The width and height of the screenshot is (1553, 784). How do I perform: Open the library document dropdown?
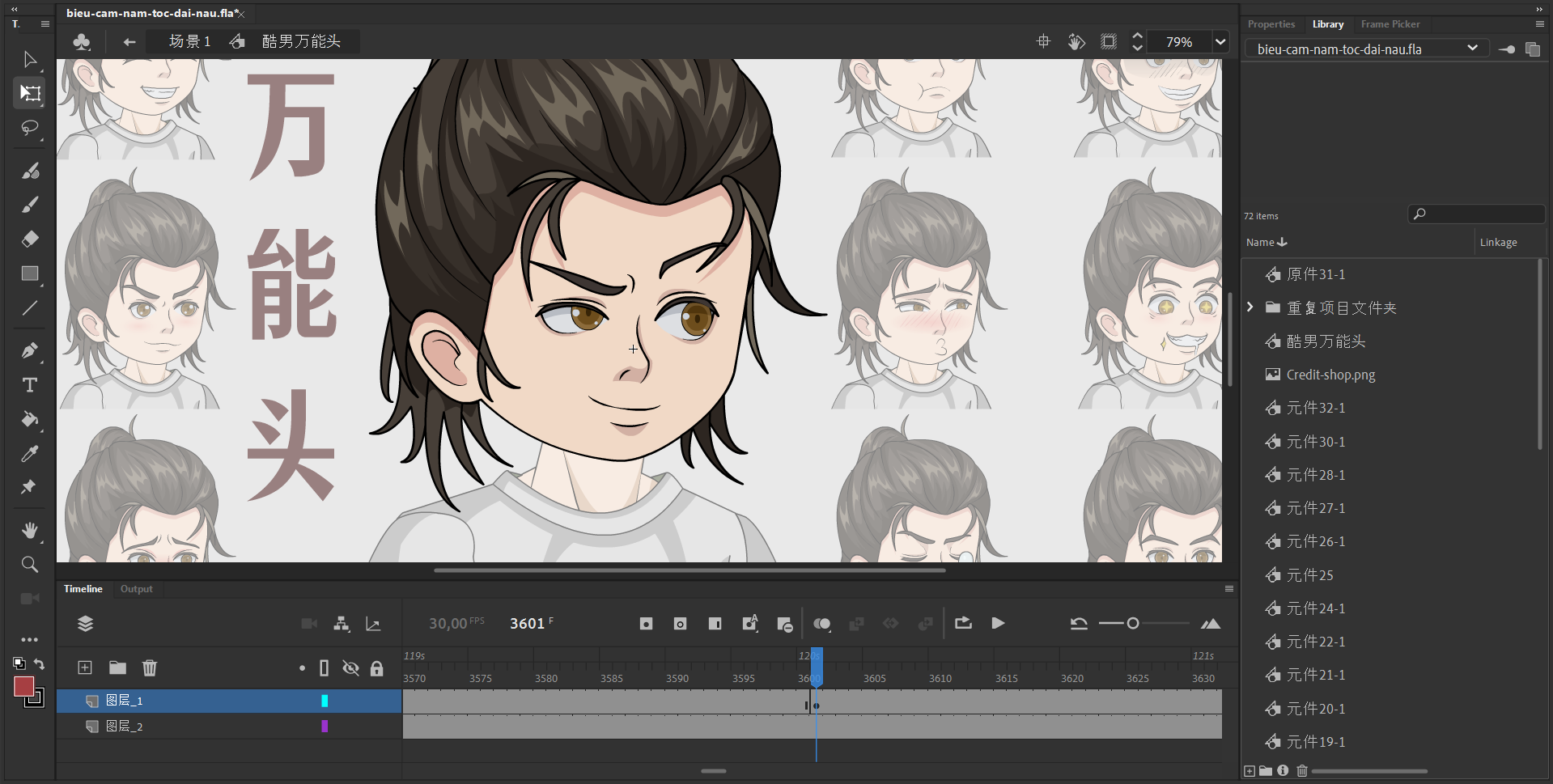[x=1472, y=49]
